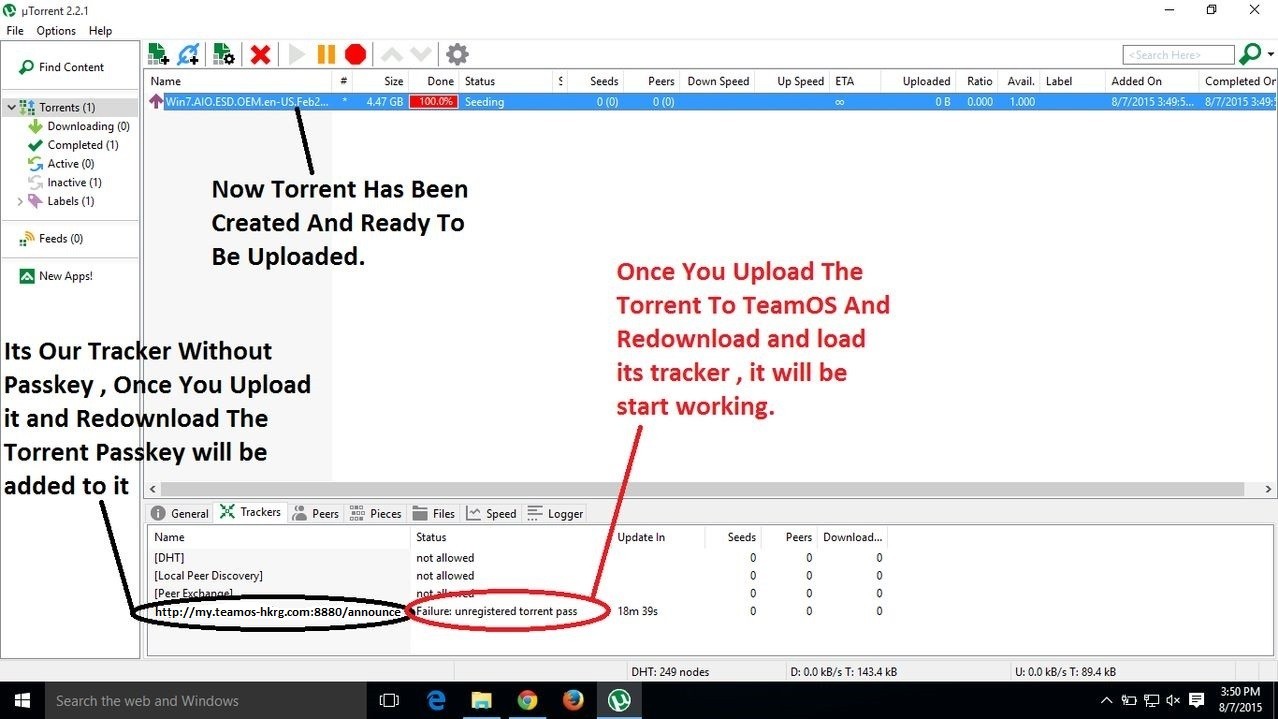Image resolution: width=1278 pixels, height=719 pixels.
Task: Click the 18m 39s update timer
Action: click(x=637, y=611)
